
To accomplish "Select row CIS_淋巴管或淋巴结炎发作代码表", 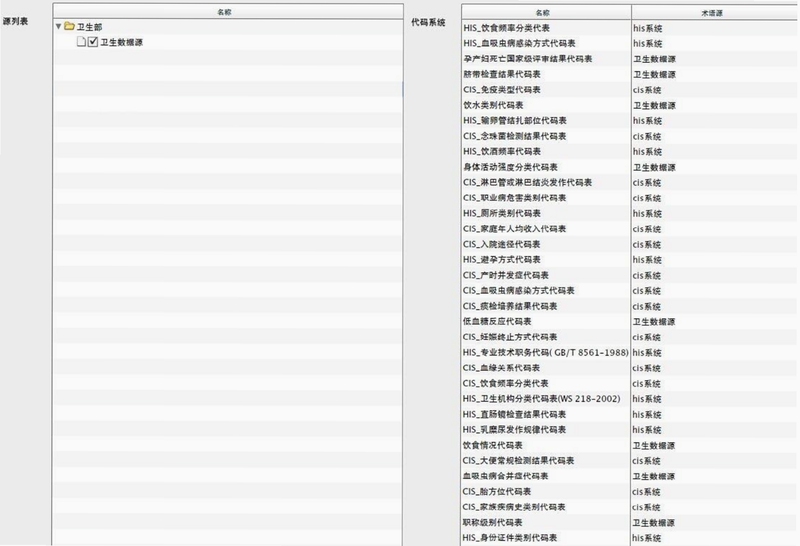I will 630,182.
